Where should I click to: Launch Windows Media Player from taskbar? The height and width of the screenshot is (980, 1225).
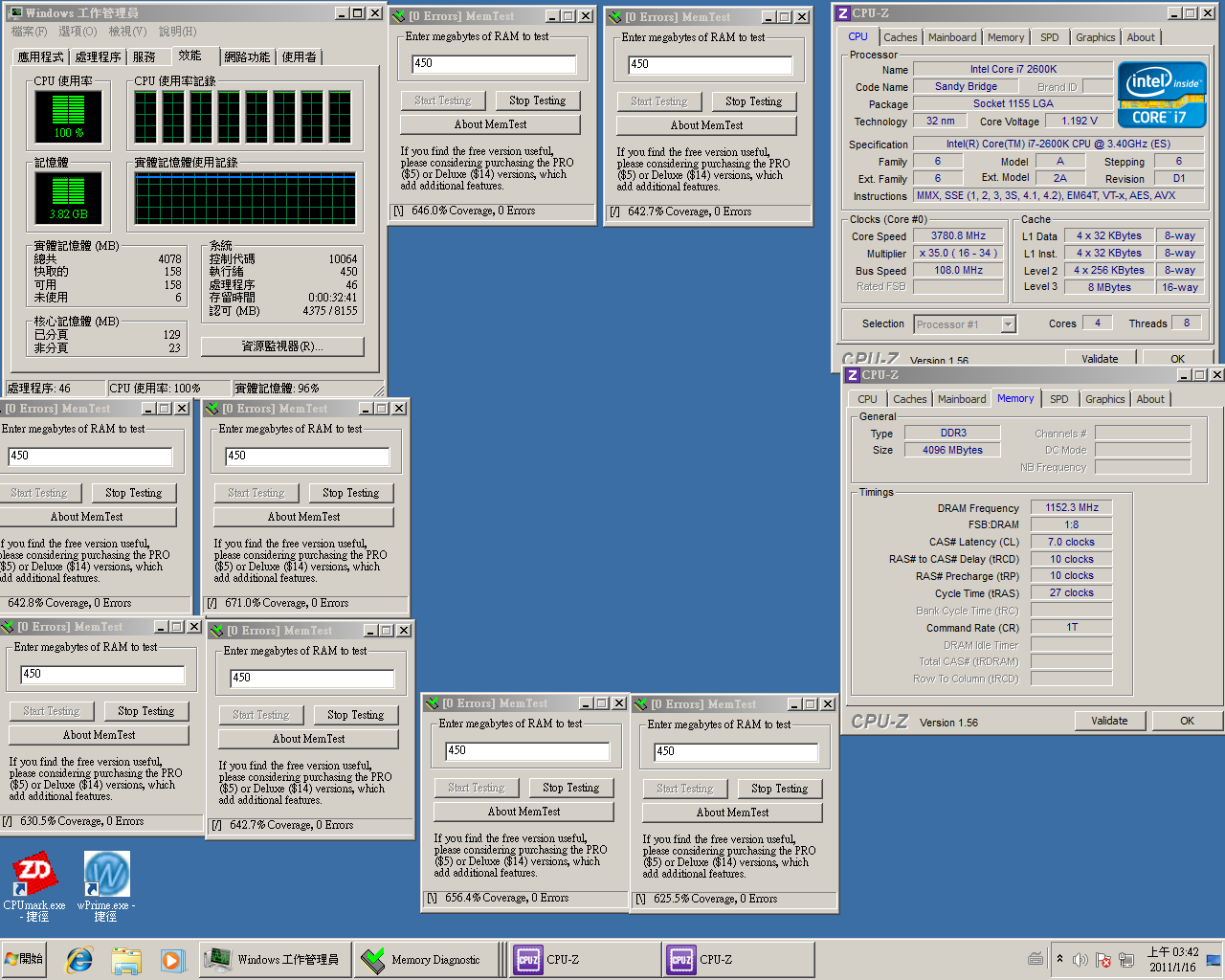172,959
